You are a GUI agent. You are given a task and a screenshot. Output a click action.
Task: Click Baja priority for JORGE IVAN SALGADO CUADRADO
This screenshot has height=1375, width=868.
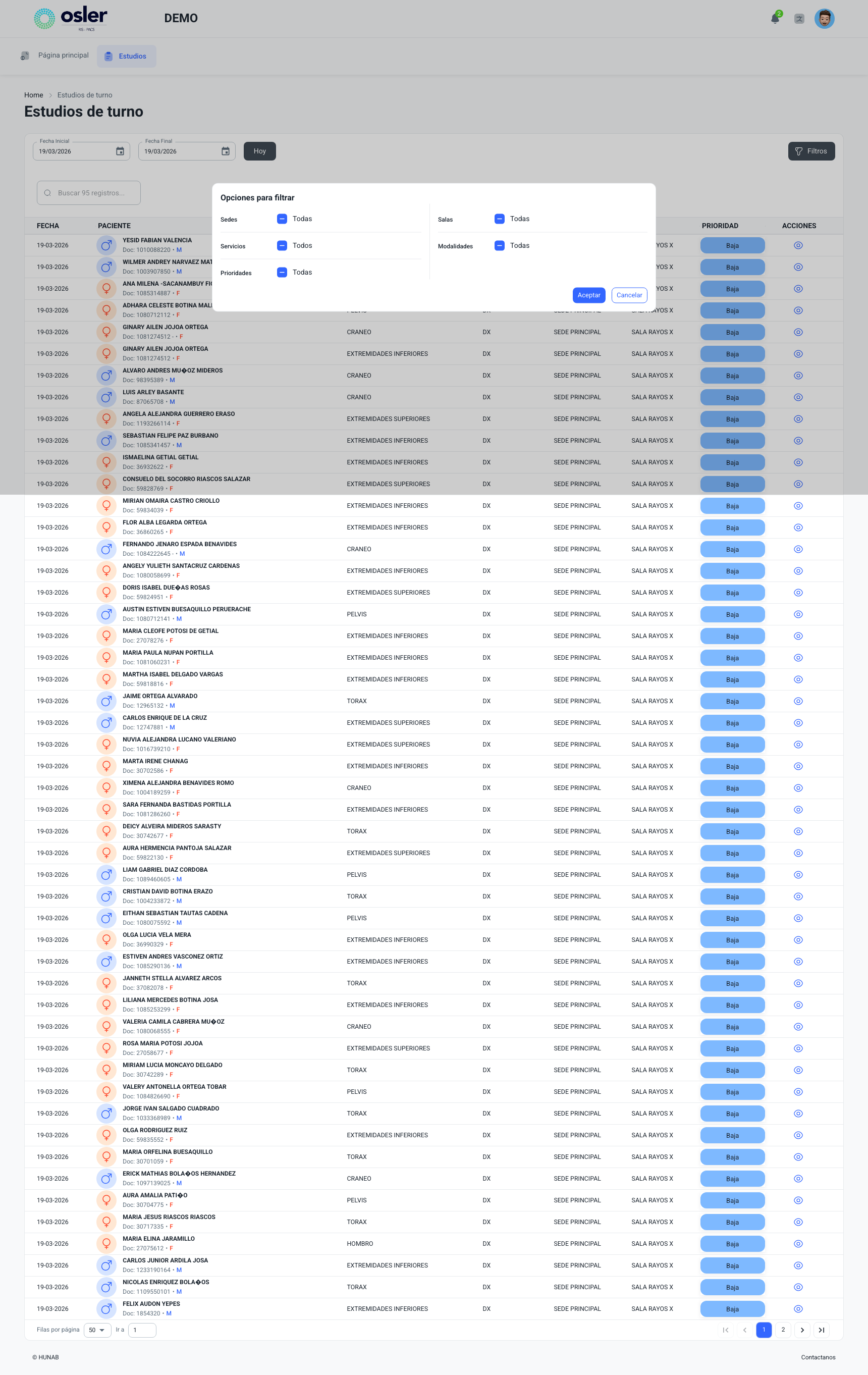732,1114
